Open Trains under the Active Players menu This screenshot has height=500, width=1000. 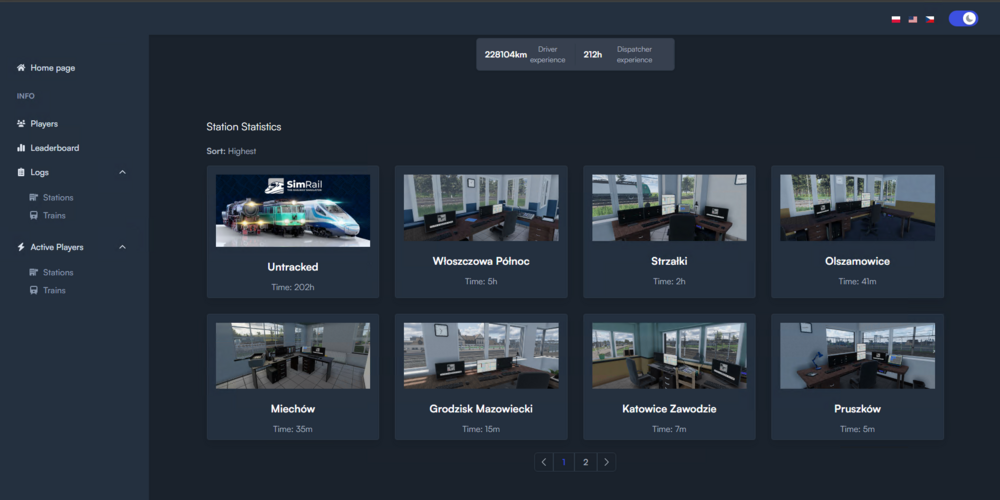pyautogui.click(x=54, y=290)
